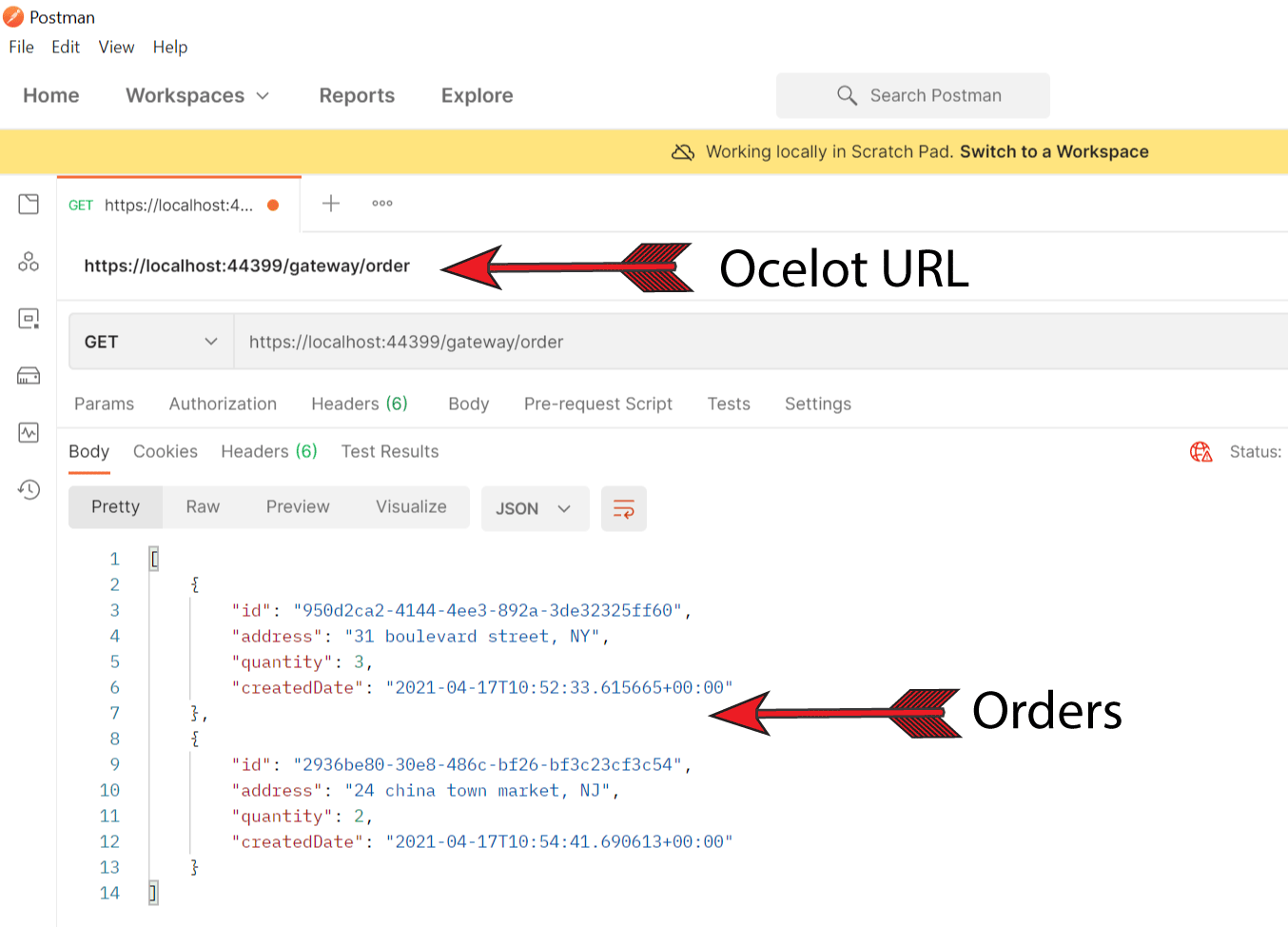Open the Settings tab
The height and width of the screenshot is (927, 1288).
pos(818,404)
